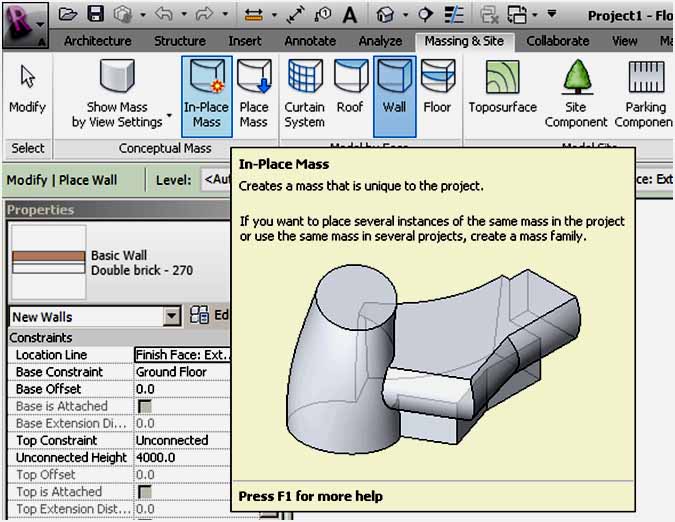This screenshot has width=675, height=522.
Task: Select the In-Place Mass tool
Action: tap(207, 96)
